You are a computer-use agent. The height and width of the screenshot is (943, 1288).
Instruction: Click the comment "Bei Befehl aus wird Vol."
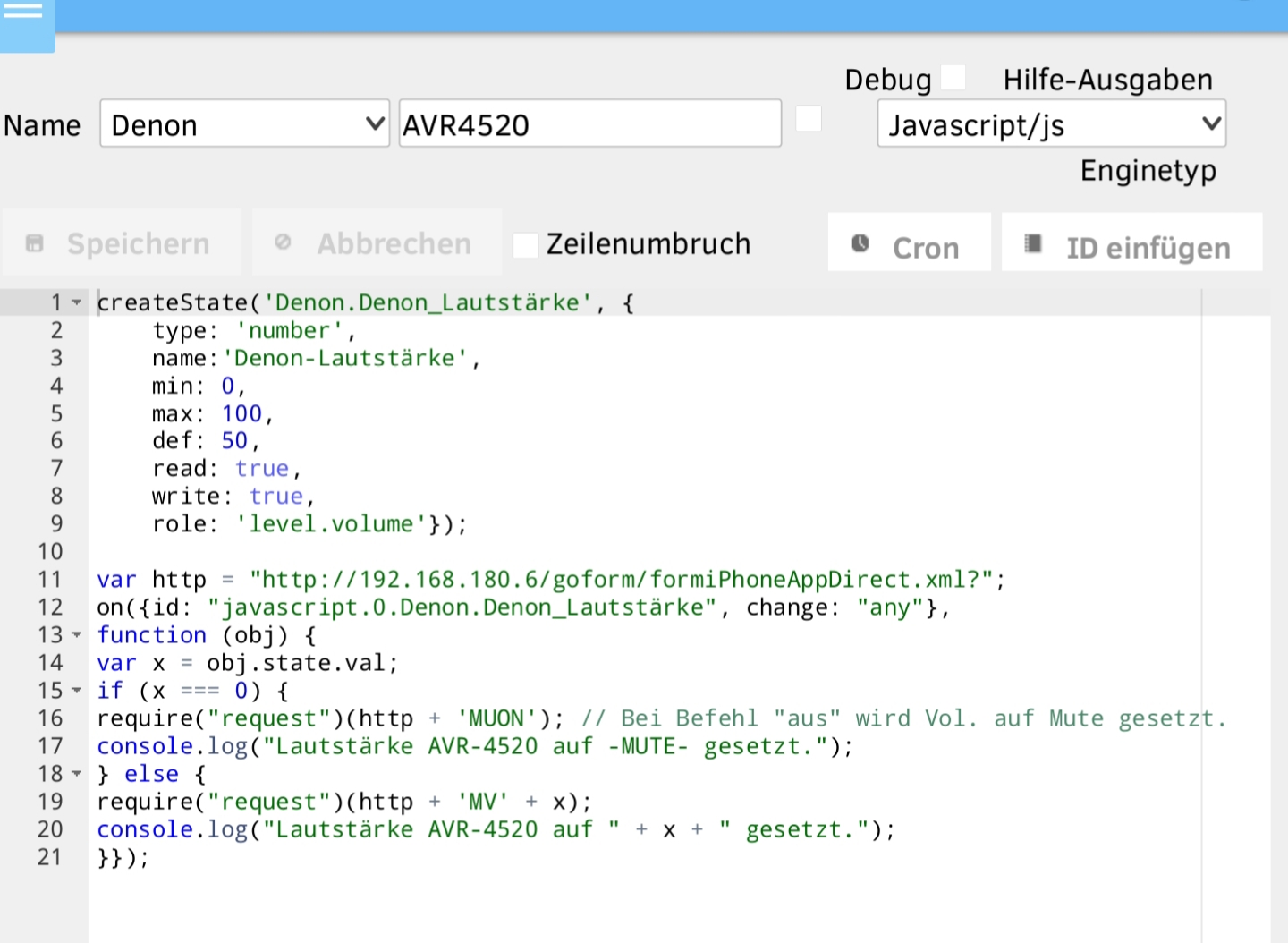903,718
